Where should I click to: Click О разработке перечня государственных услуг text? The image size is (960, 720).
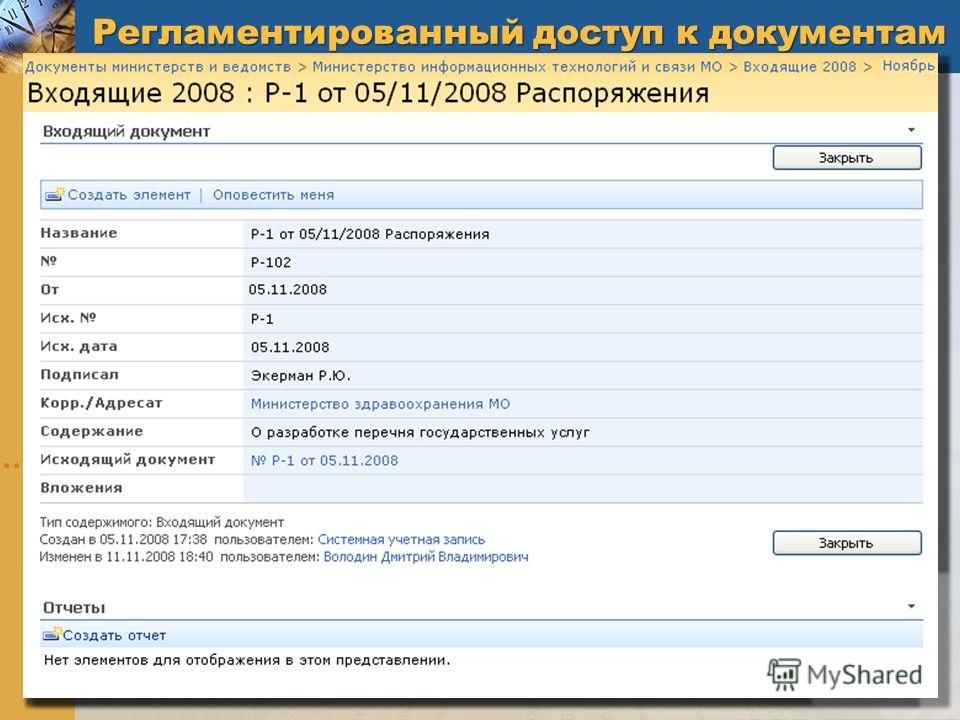(x=421, y=432)
